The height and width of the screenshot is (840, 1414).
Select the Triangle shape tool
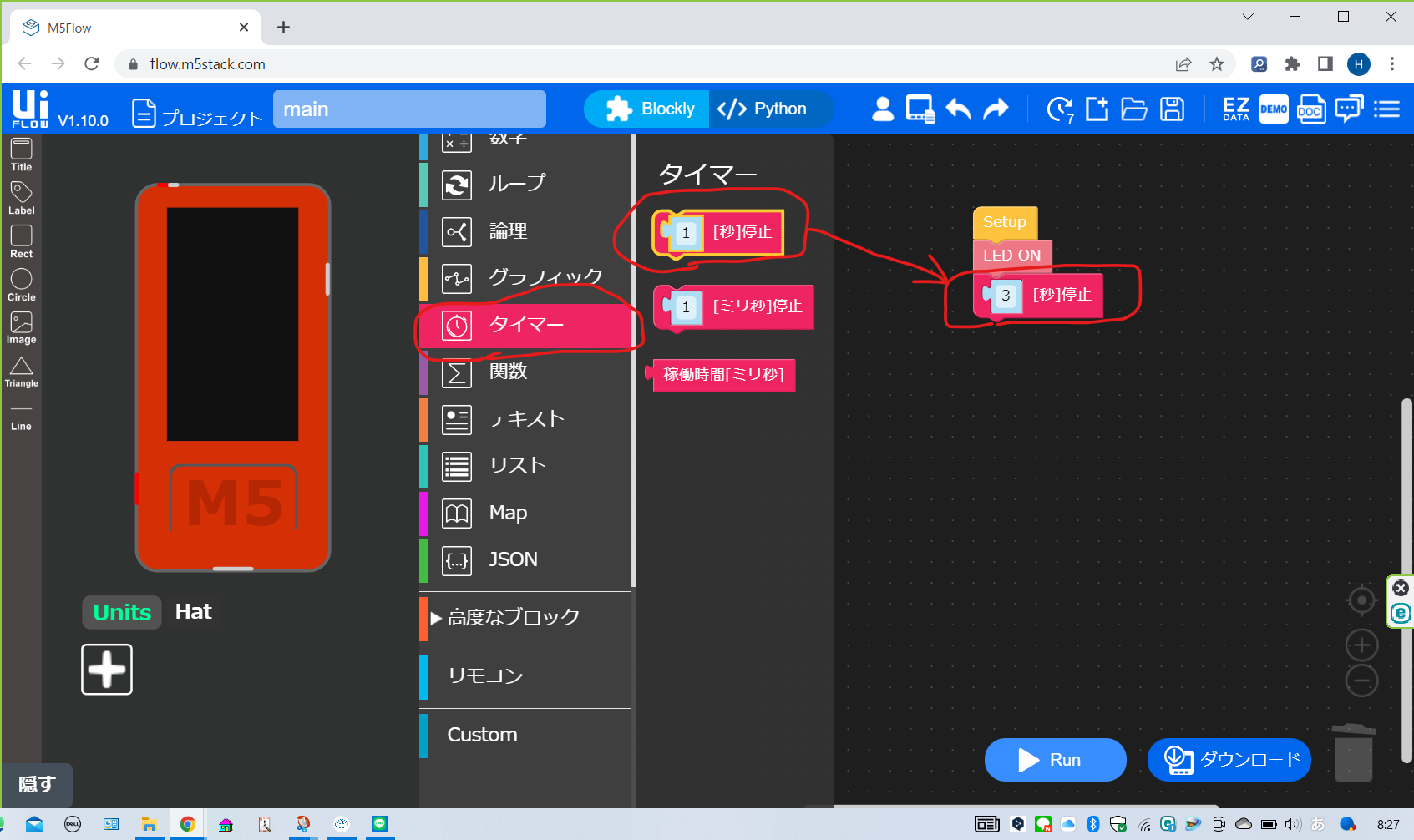22,372
